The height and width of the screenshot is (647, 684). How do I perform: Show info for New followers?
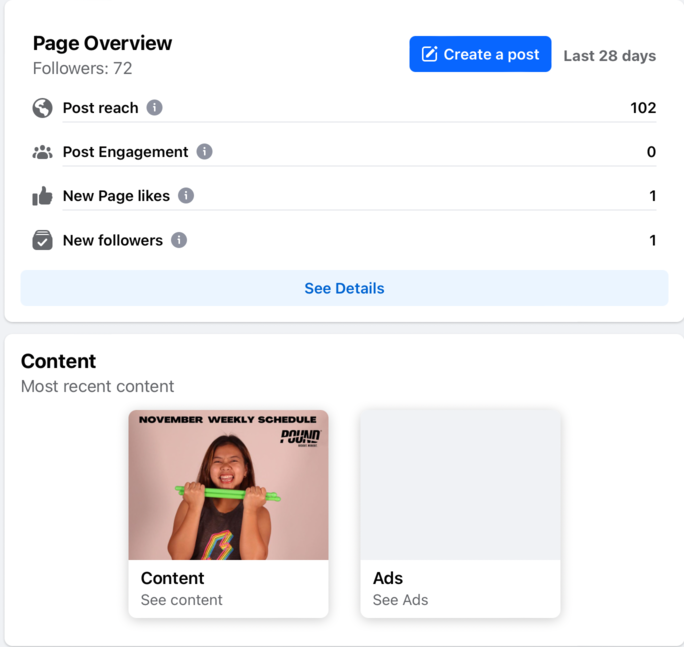[x=179, y=240]
